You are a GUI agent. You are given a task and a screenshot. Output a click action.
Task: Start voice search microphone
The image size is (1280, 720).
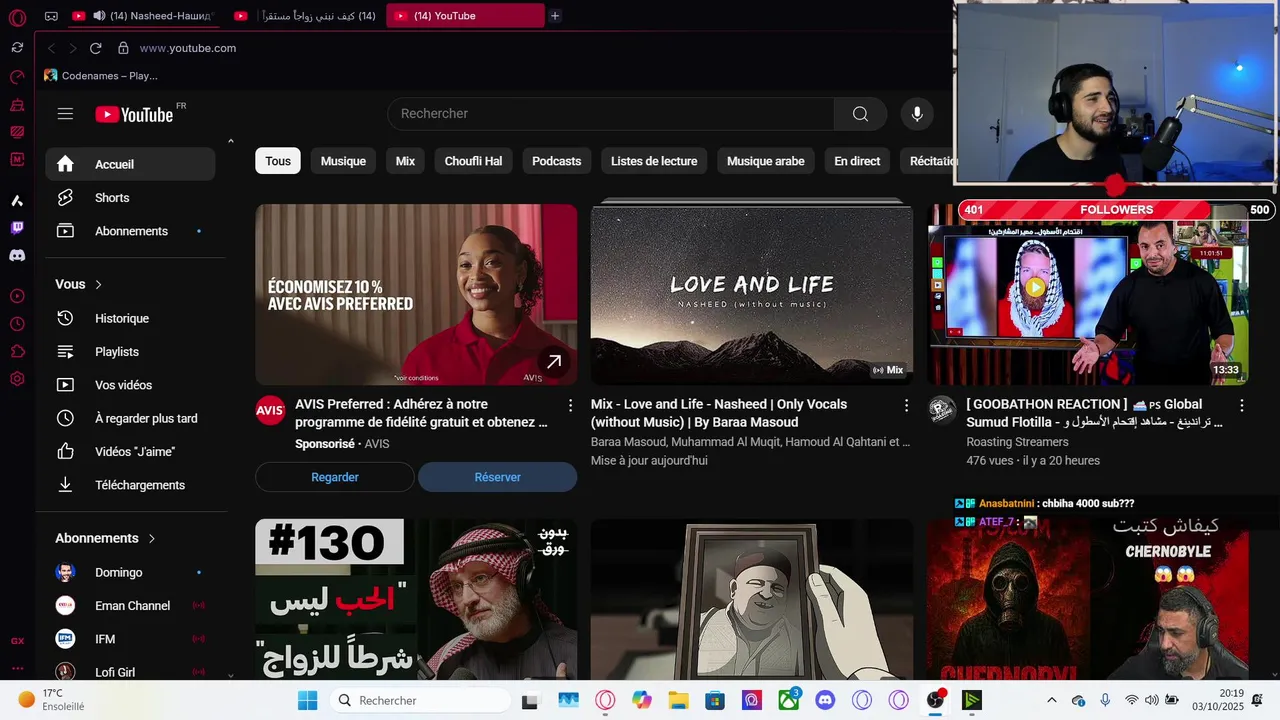(917, 114)
